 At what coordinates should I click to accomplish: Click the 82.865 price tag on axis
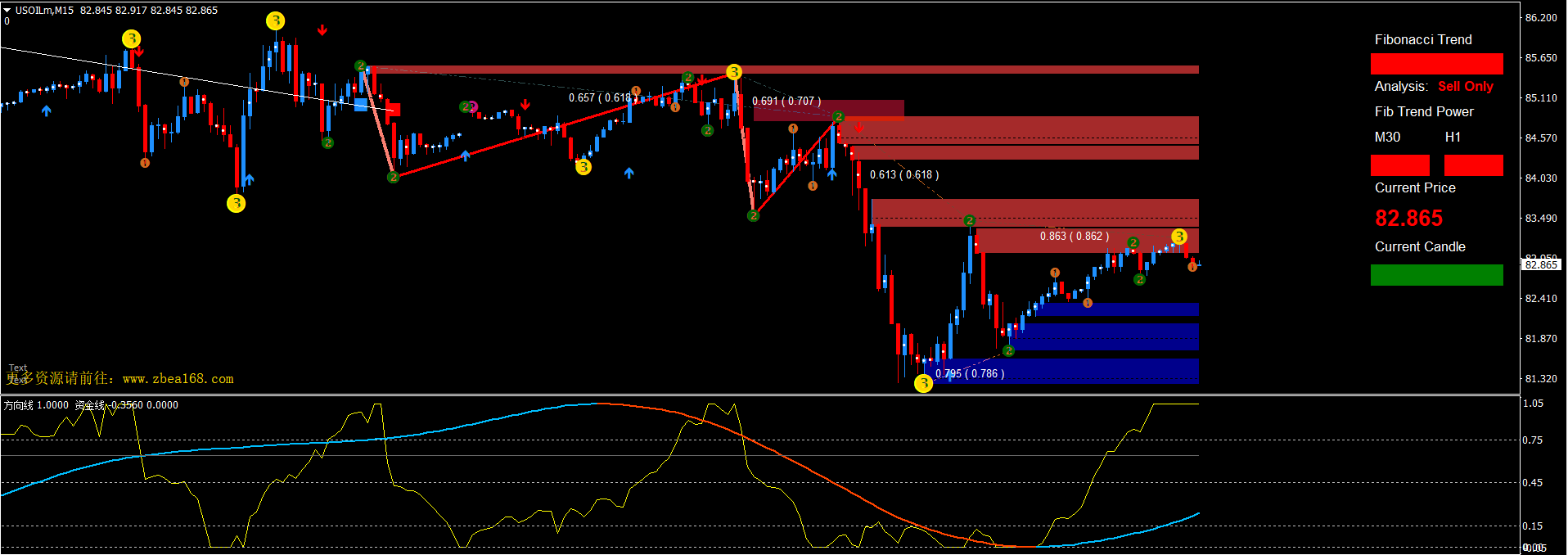tap(1541, 264)
